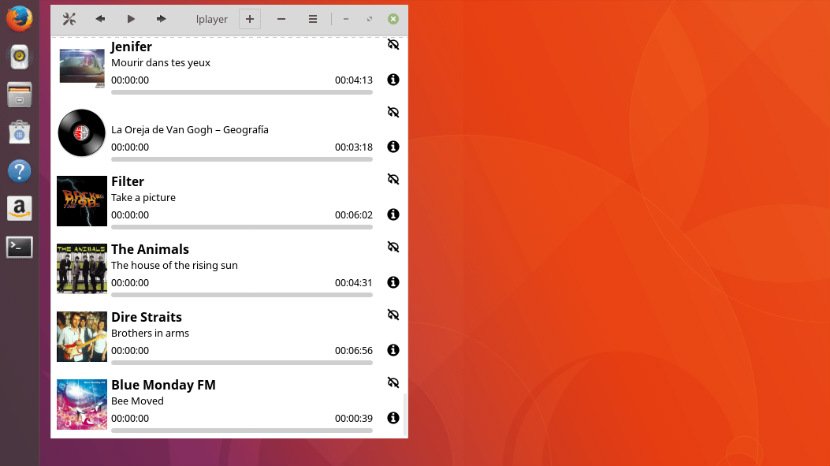
Task: Click the Bee Moved song title
Action: [x=137, y=401]
